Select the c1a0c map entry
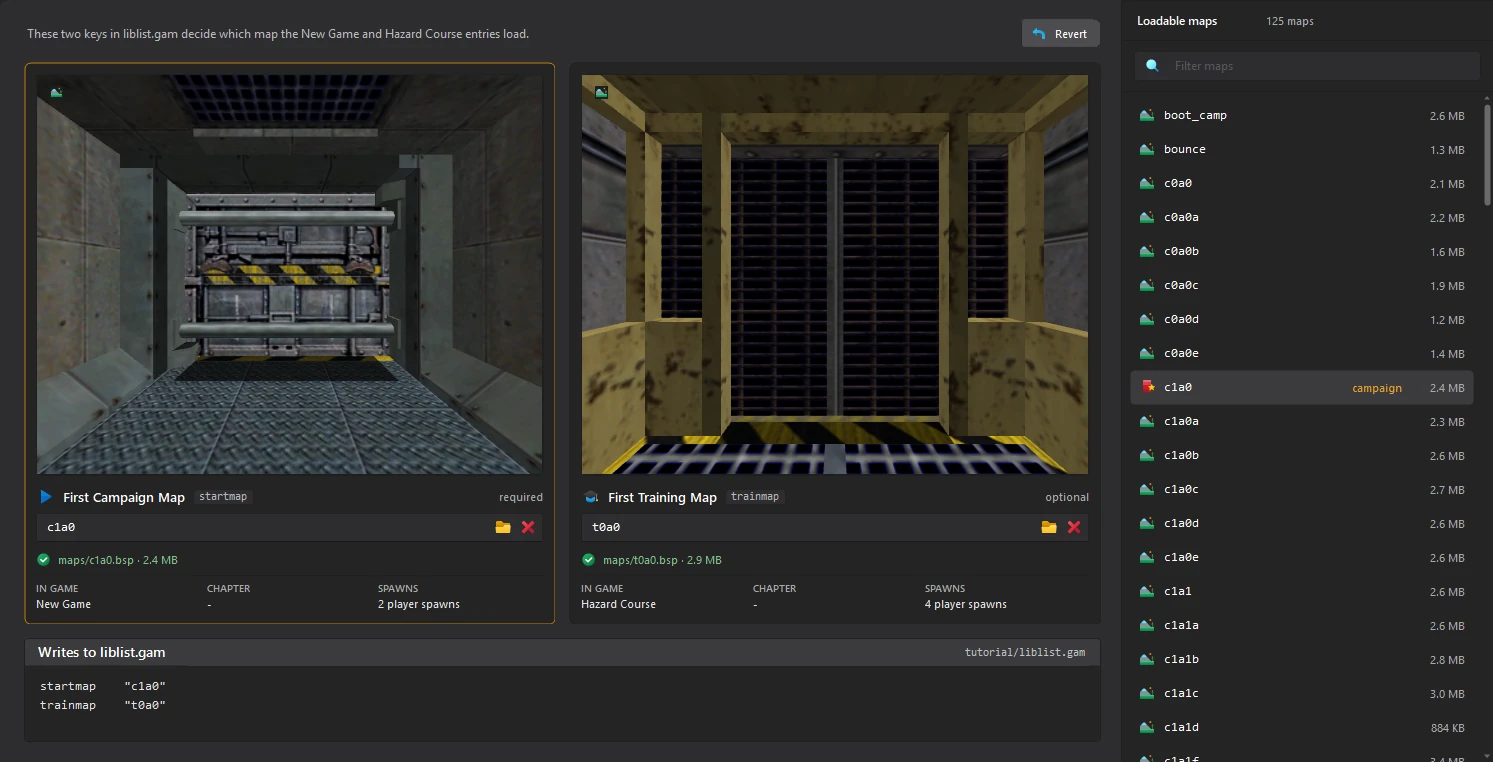Image resolution: width=1493 pixels, height=762 pixels. (x=1301, y=490)
